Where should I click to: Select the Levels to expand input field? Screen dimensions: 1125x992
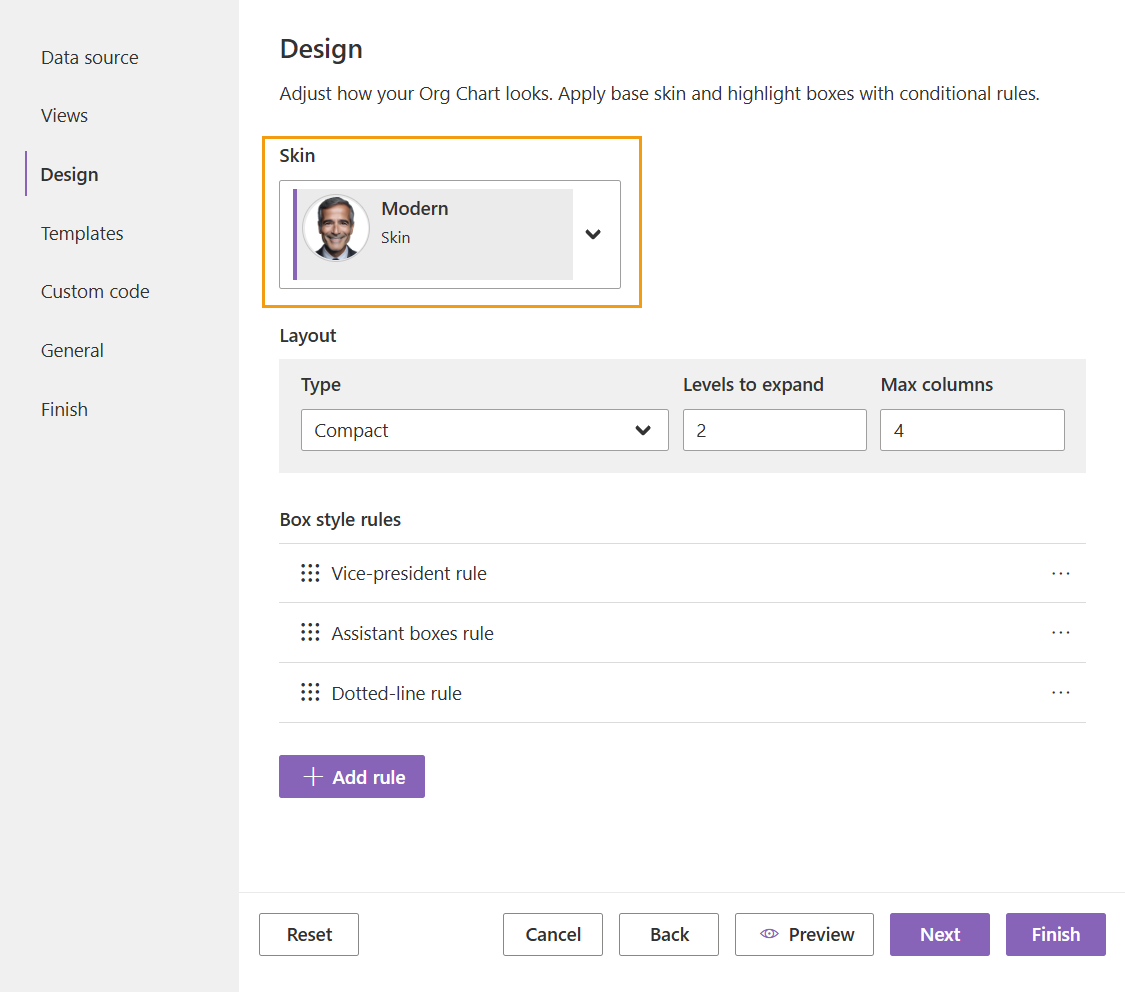774,430
